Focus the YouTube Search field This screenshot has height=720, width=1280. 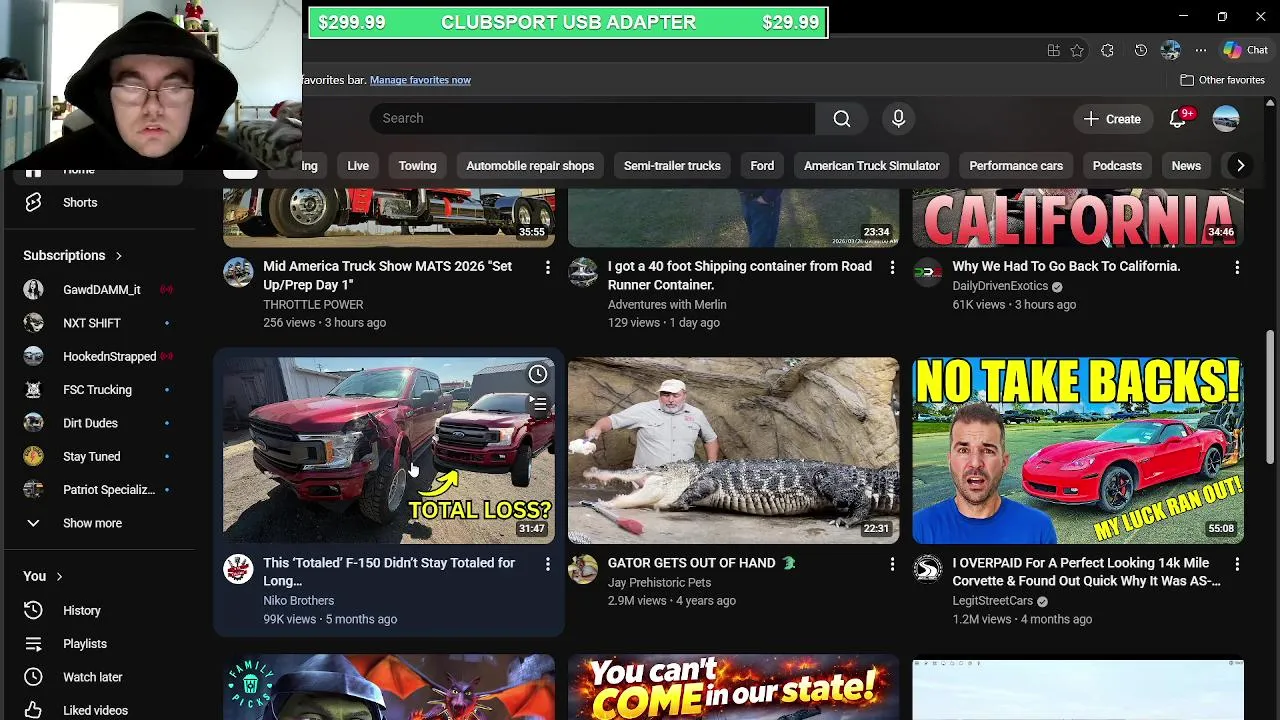(x=592, y=118)
